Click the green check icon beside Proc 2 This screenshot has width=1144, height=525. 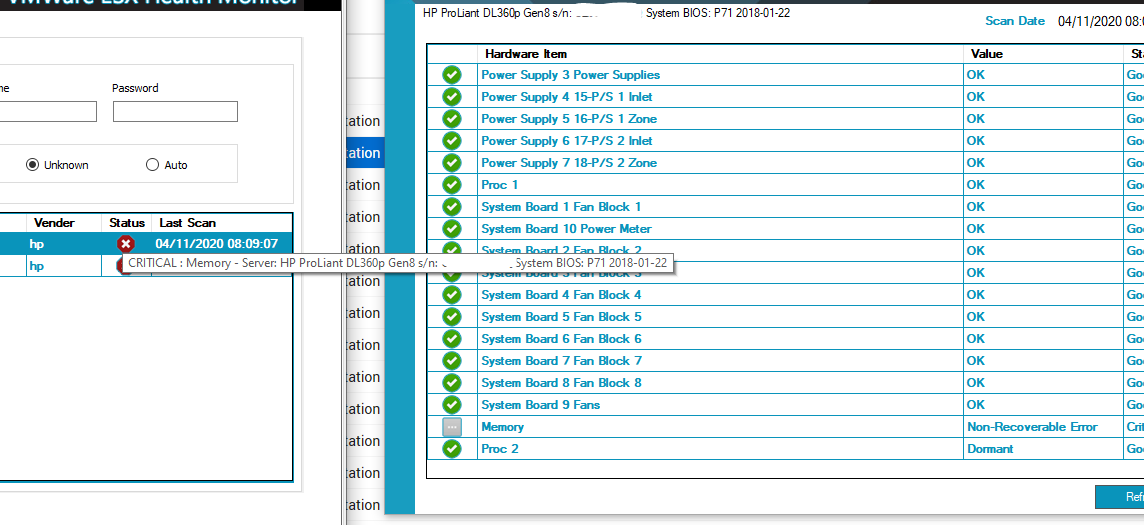tap(452, 449)
